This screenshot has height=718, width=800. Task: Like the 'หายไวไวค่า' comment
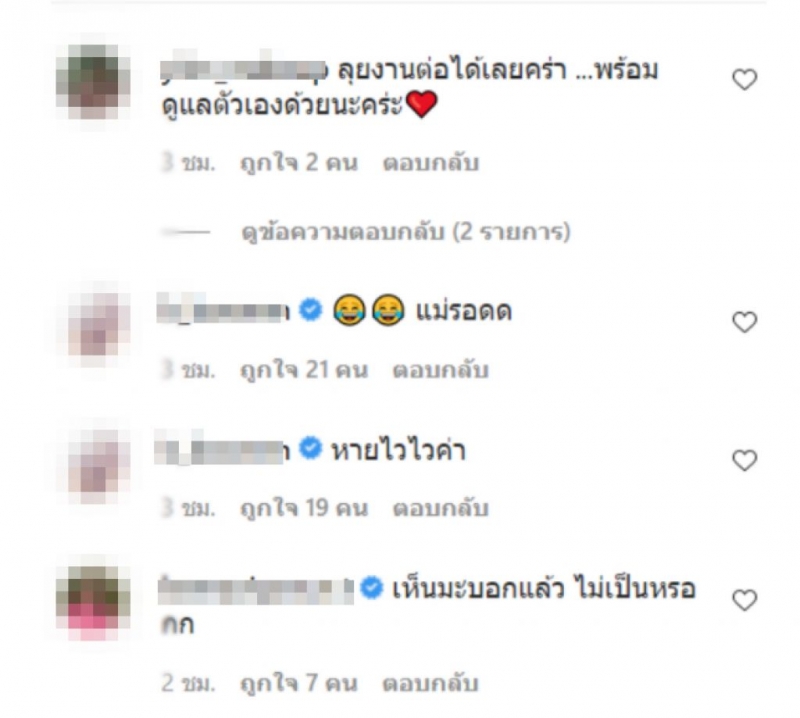coord(744,461)
